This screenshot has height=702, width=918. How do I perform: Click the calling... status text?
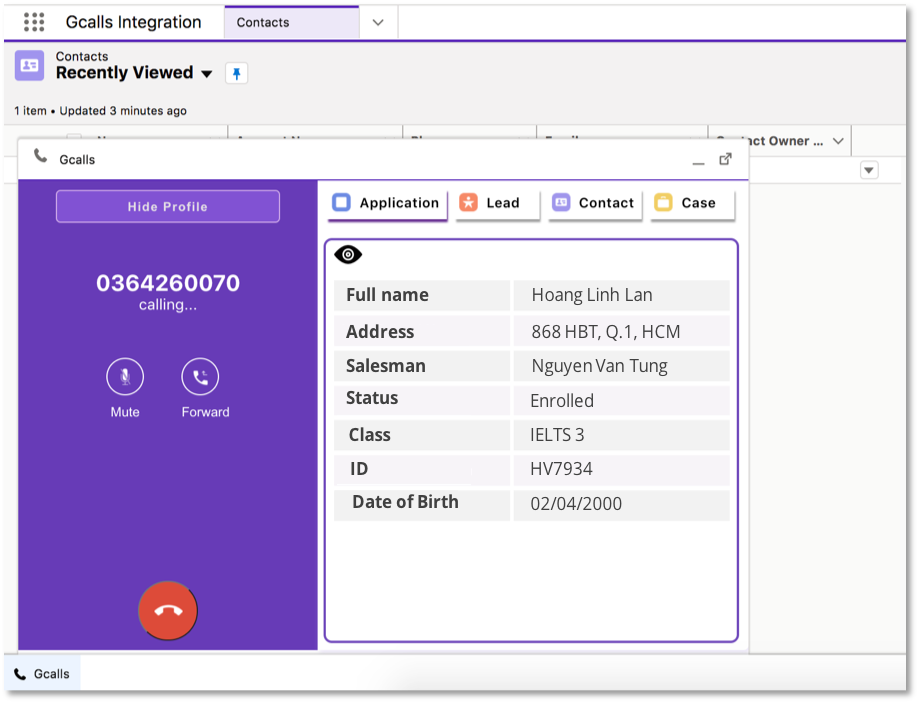168,305
